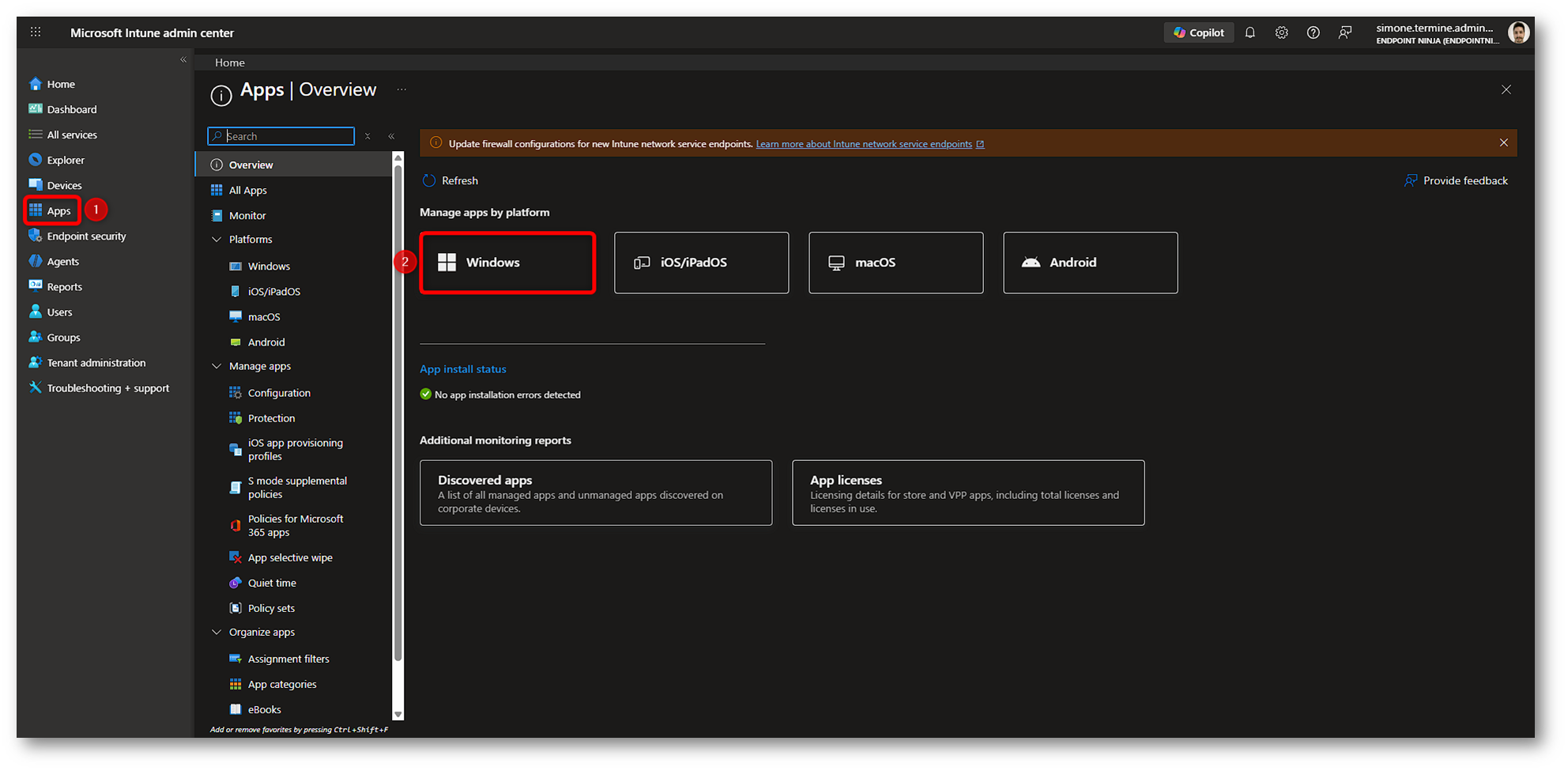Focus the Search input field

[x=287, y=136]
